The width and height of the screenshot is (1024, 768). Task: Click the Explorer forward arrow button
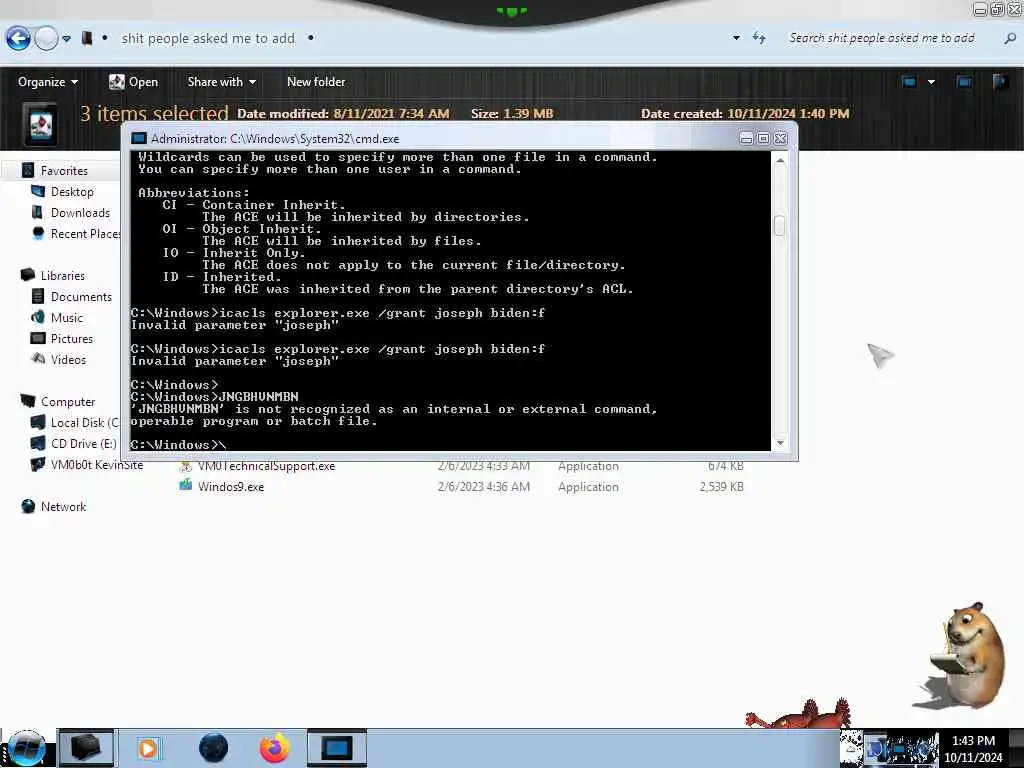pos(46,39)
